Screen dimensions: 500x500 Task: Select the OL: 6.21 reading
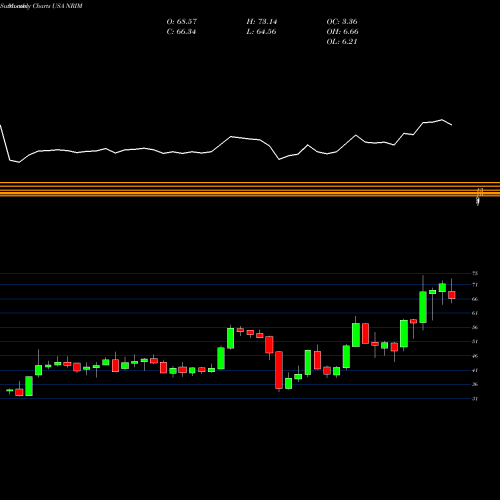(x=342, y=42)
